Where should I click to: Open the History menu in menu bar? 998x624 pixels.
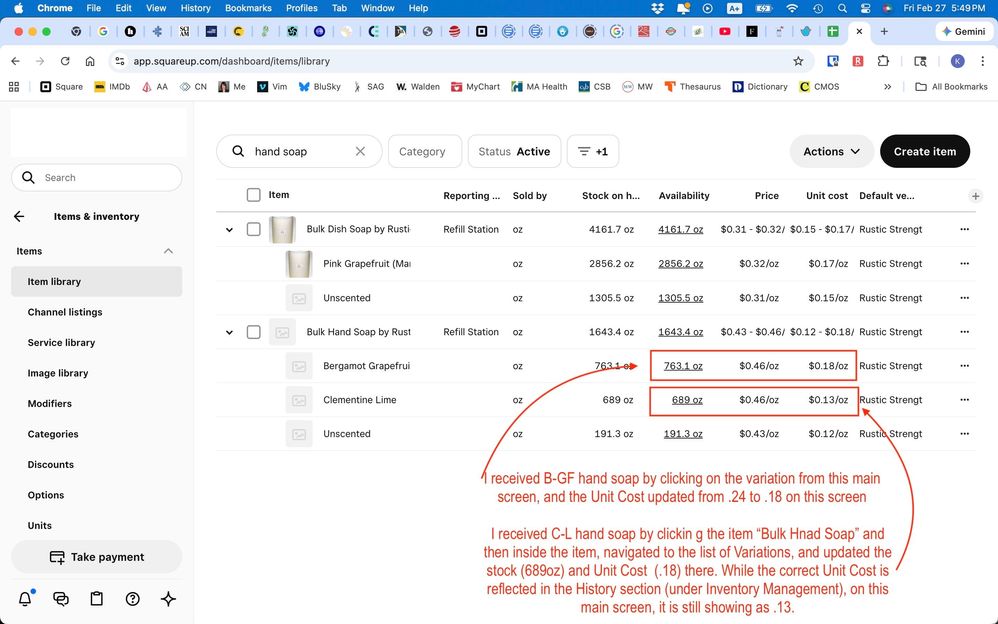(195, 8)
